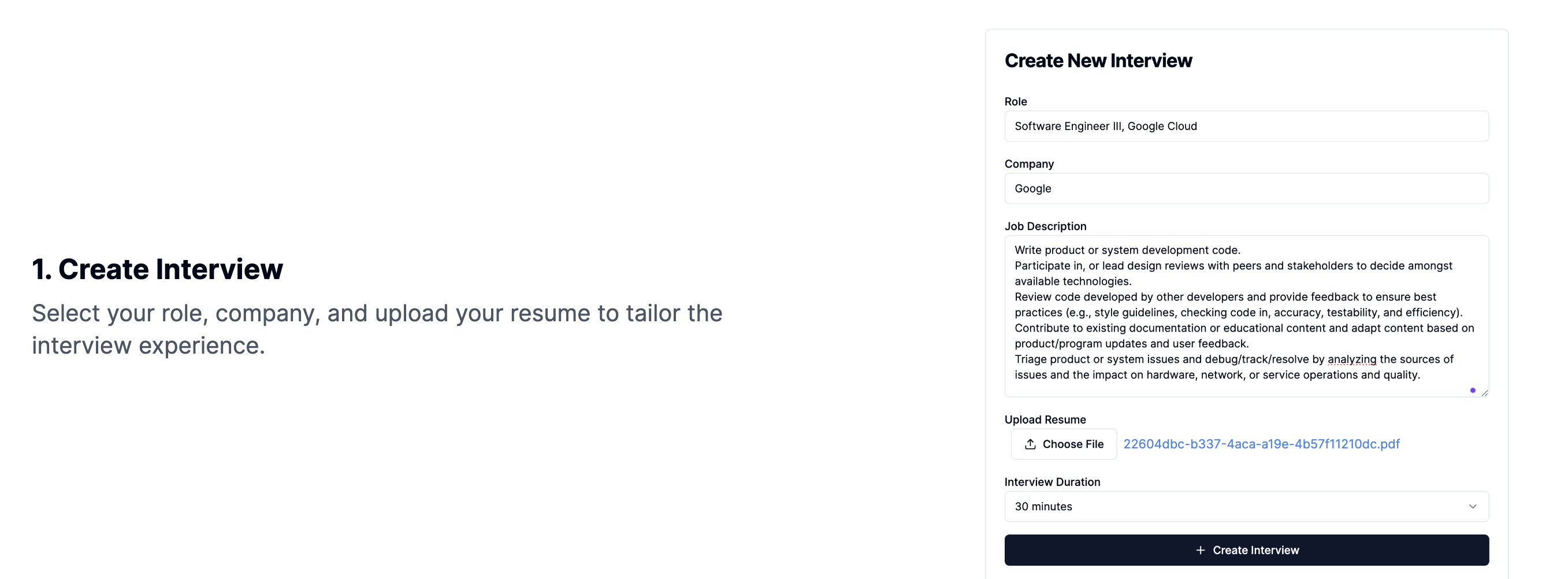Viewport: 1568px width, 579px height.
Task: Click the Interview Duration label
Action: [1052, 481]
